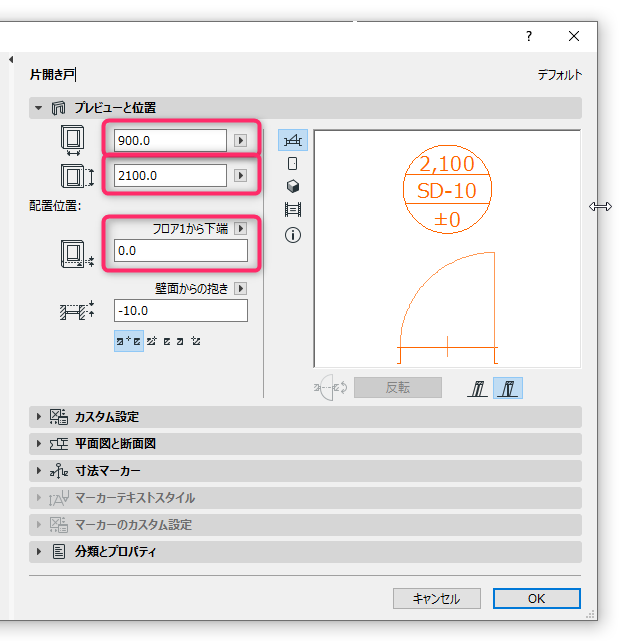624x641 pixels.
Task: Click the left door opening direction icon
Action: [x=477, y=388]
